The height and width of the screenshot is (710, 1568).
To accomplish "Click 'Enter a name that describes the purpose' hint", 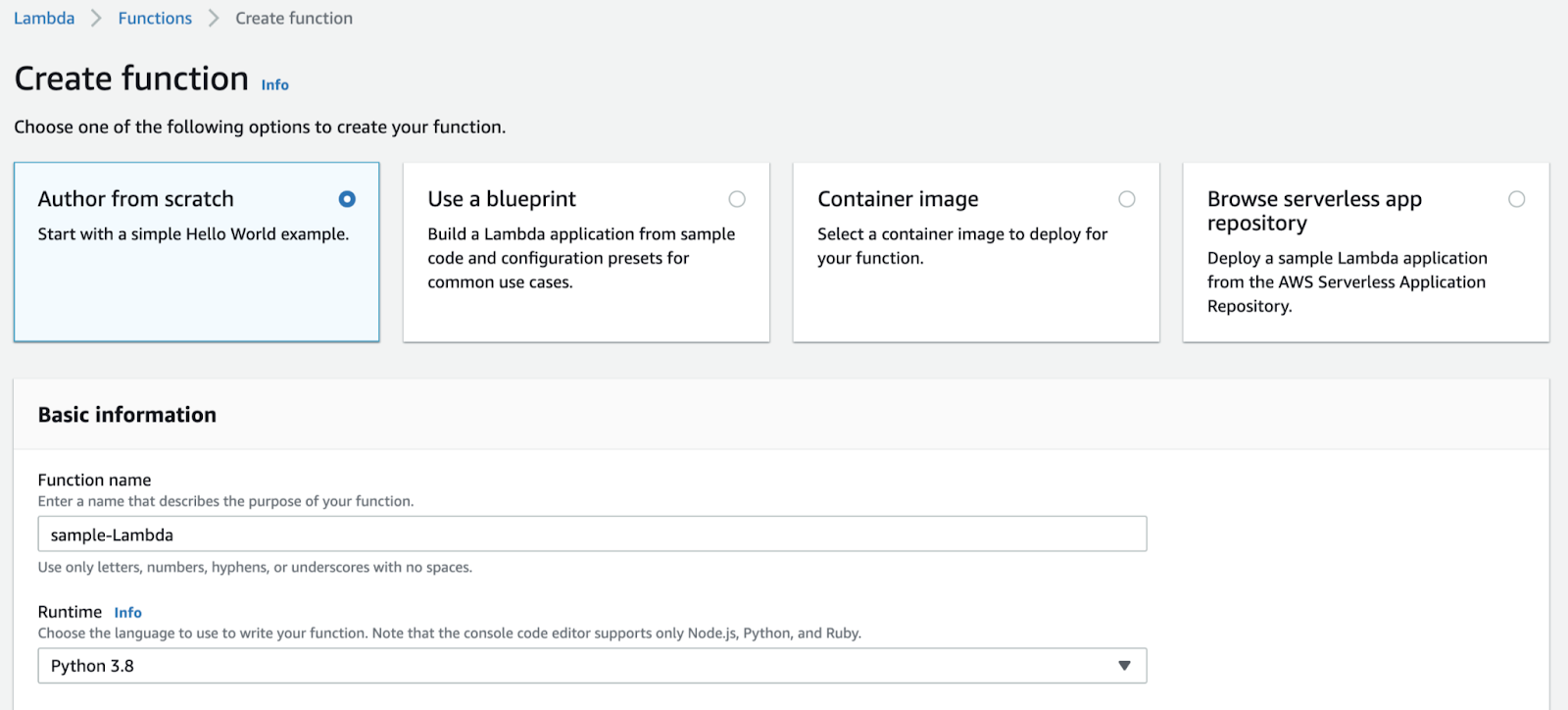I will click(225, 501).
